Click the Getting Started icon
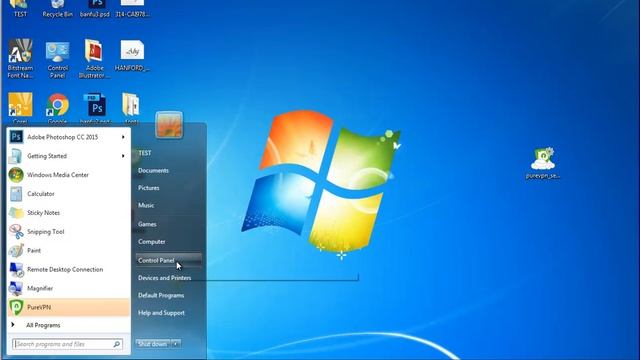The width and height of the screenshot is (640, 360). [x=16, y=156]
